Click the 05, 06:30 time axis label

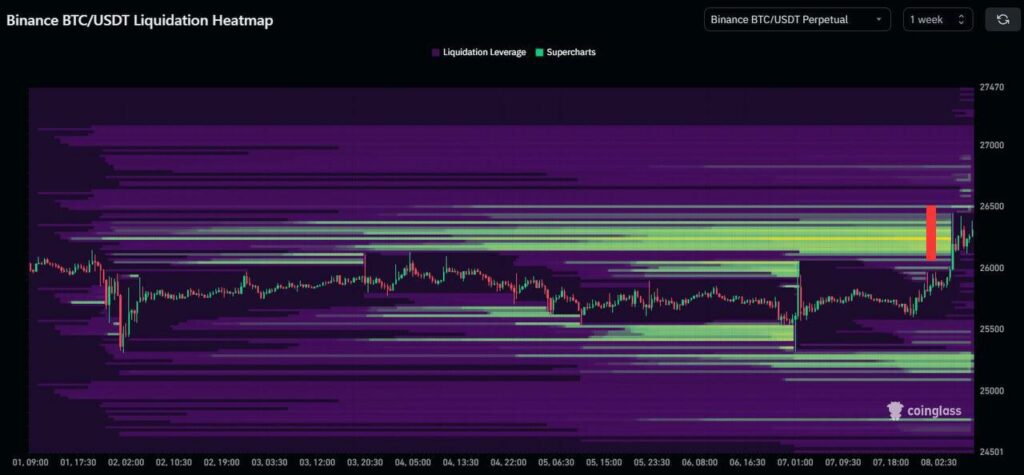[556, 463]
